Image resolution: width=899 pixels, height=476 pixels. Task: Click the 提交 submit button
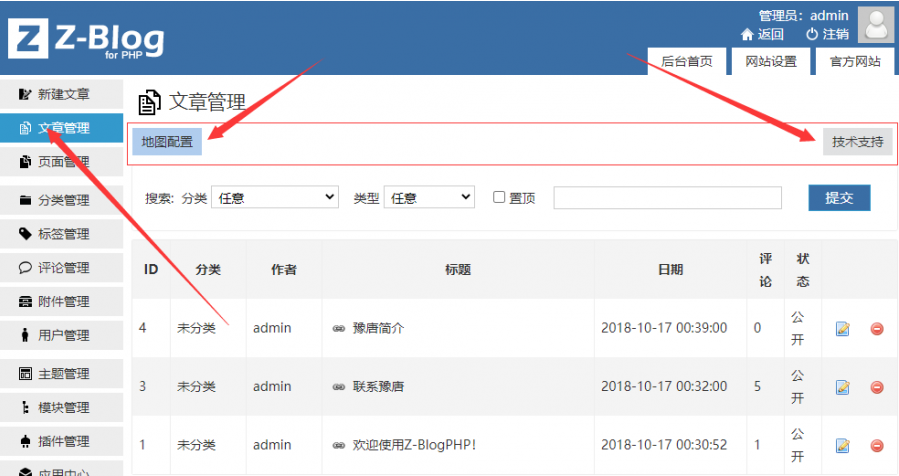point(839,198)
